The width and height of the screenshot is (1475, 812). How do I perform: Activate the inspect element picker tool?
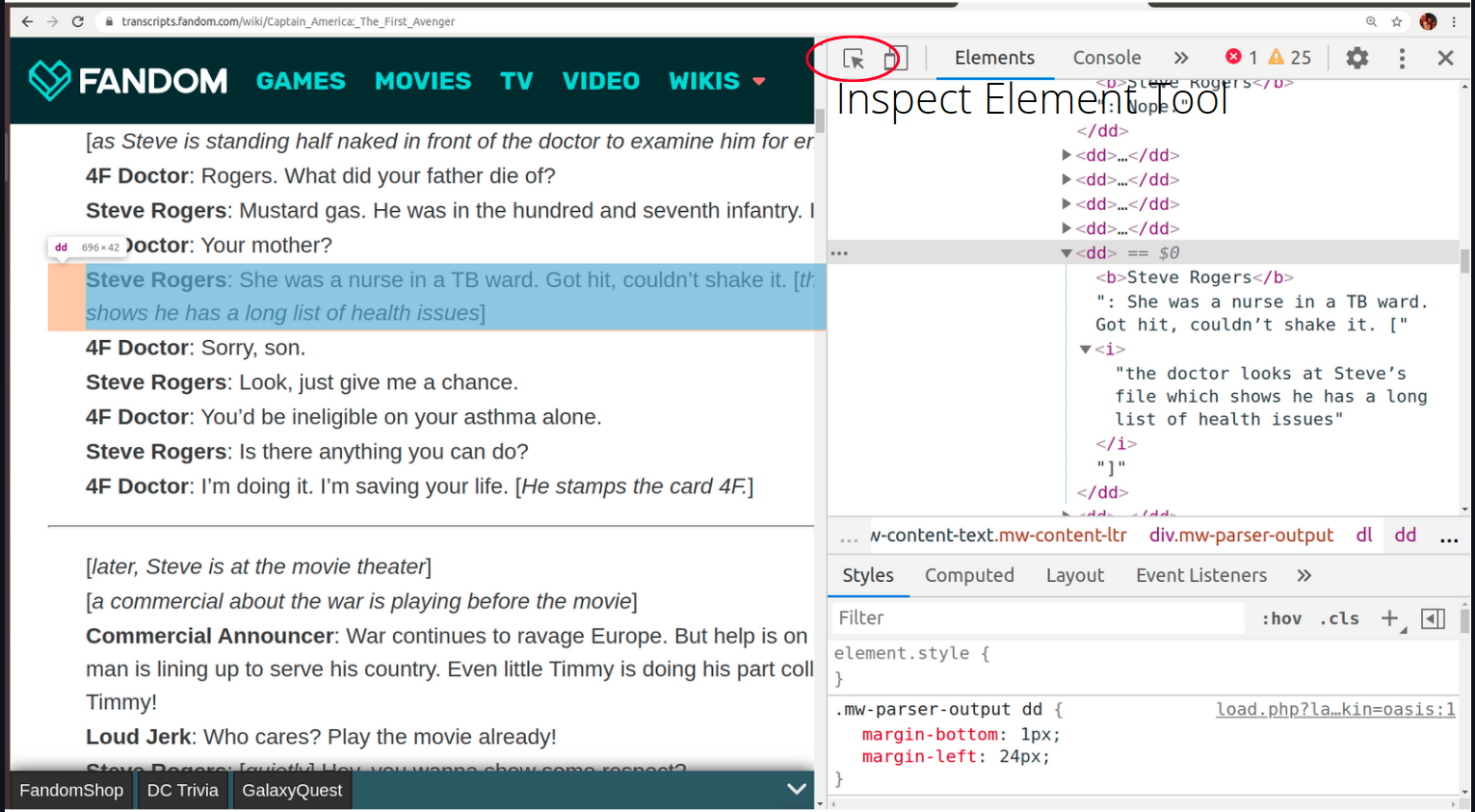point(854,59)
